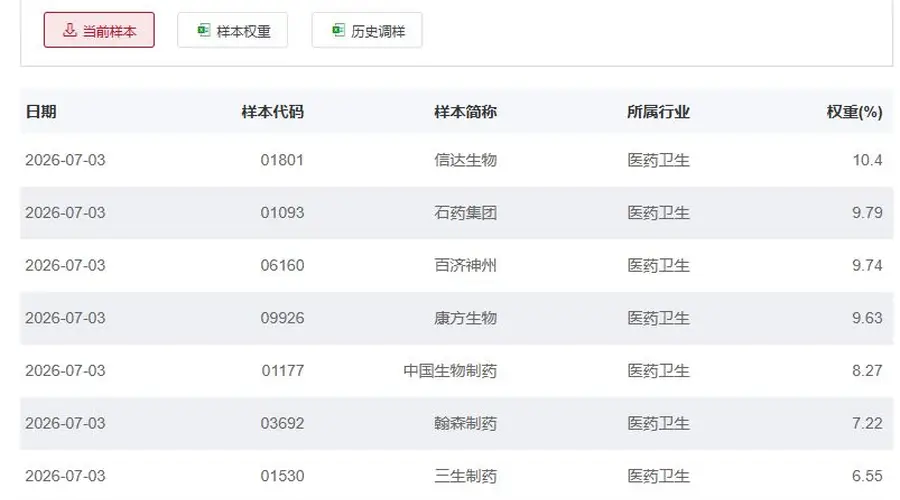Click 医药卫生 in the 百济神州 row
The height and width of the screenshot is (500, 900).
click(658, 265)
